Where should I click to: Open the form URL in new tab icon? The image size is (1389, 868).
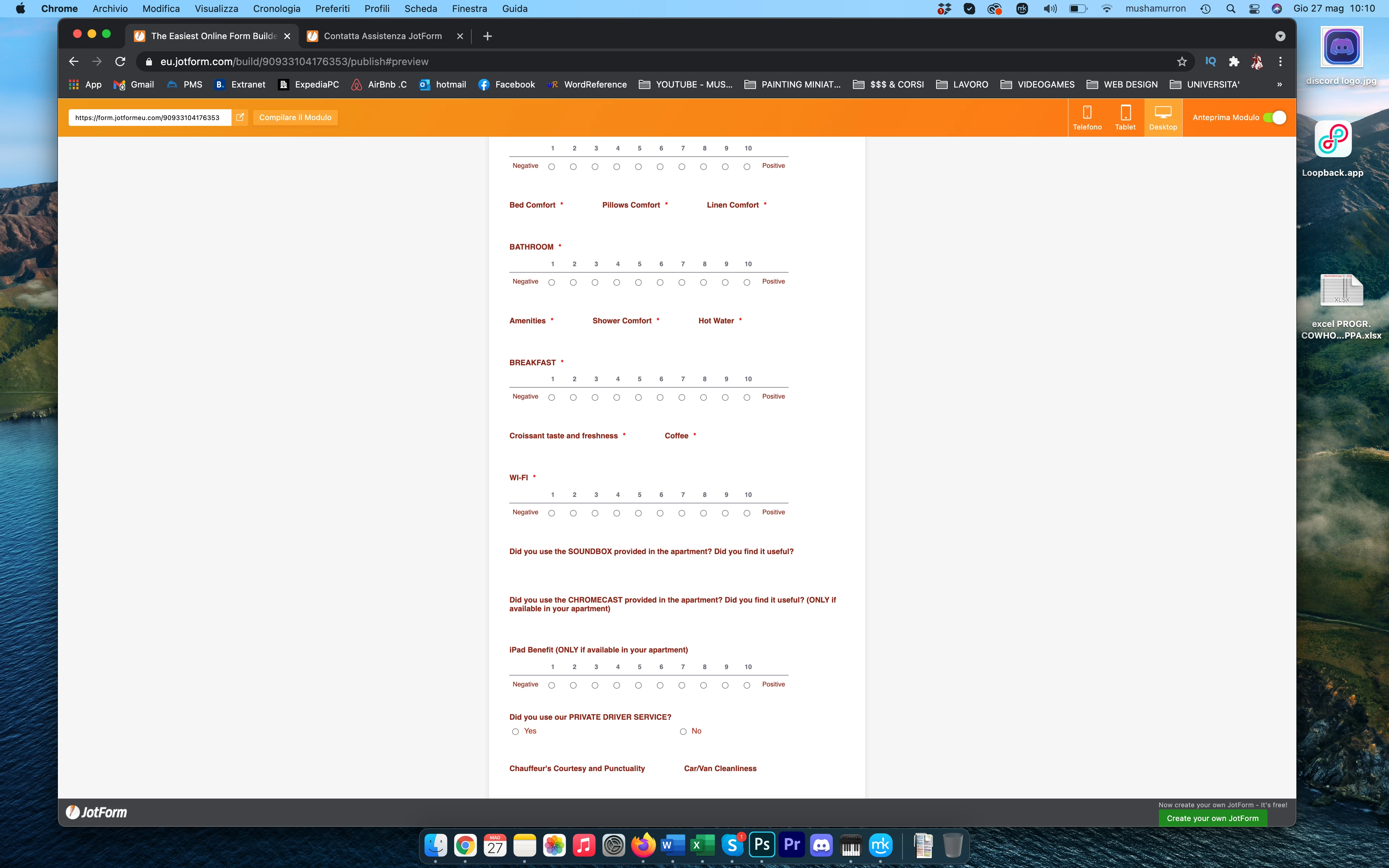click(241, 117)
